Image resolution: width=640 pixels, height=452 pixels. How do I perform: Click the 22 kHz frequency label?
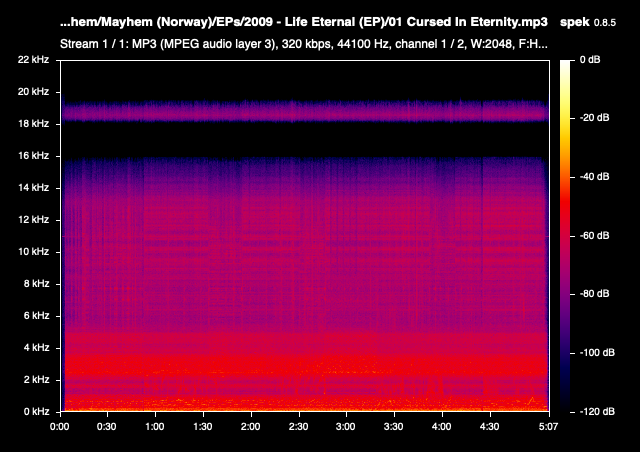33,60
